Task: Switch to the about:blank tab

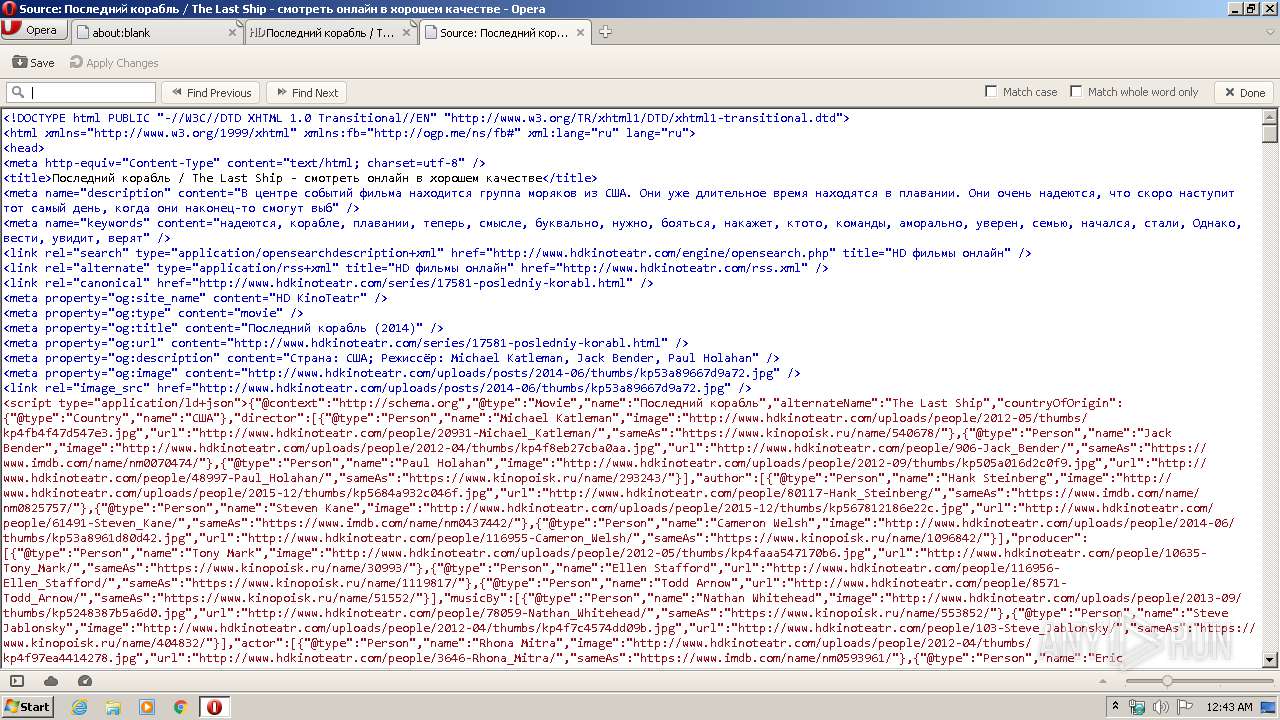Action: point(158,32)
